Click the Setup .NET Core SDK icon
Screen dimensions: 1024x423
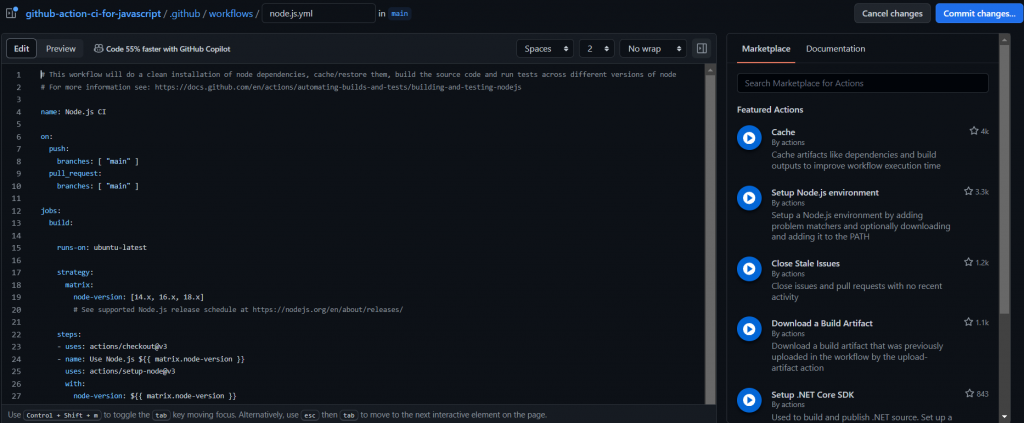[x=749, y=400]
